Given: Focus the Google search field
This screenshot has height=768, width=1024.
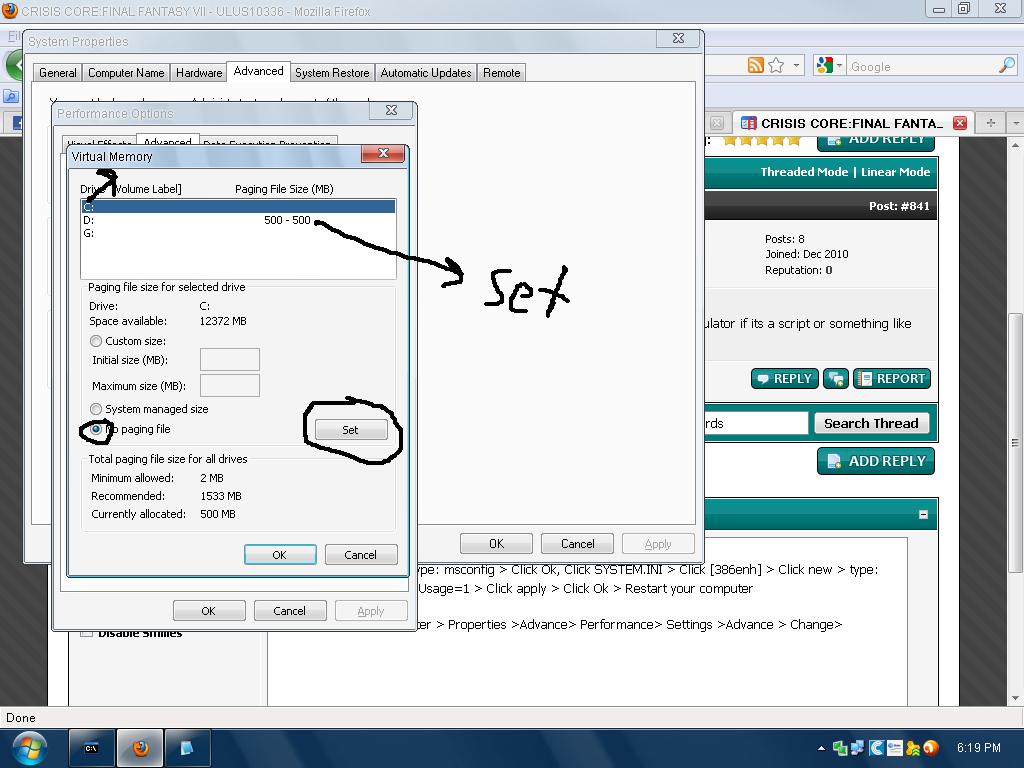Looking at the screenshot, I should coord(922,66).
